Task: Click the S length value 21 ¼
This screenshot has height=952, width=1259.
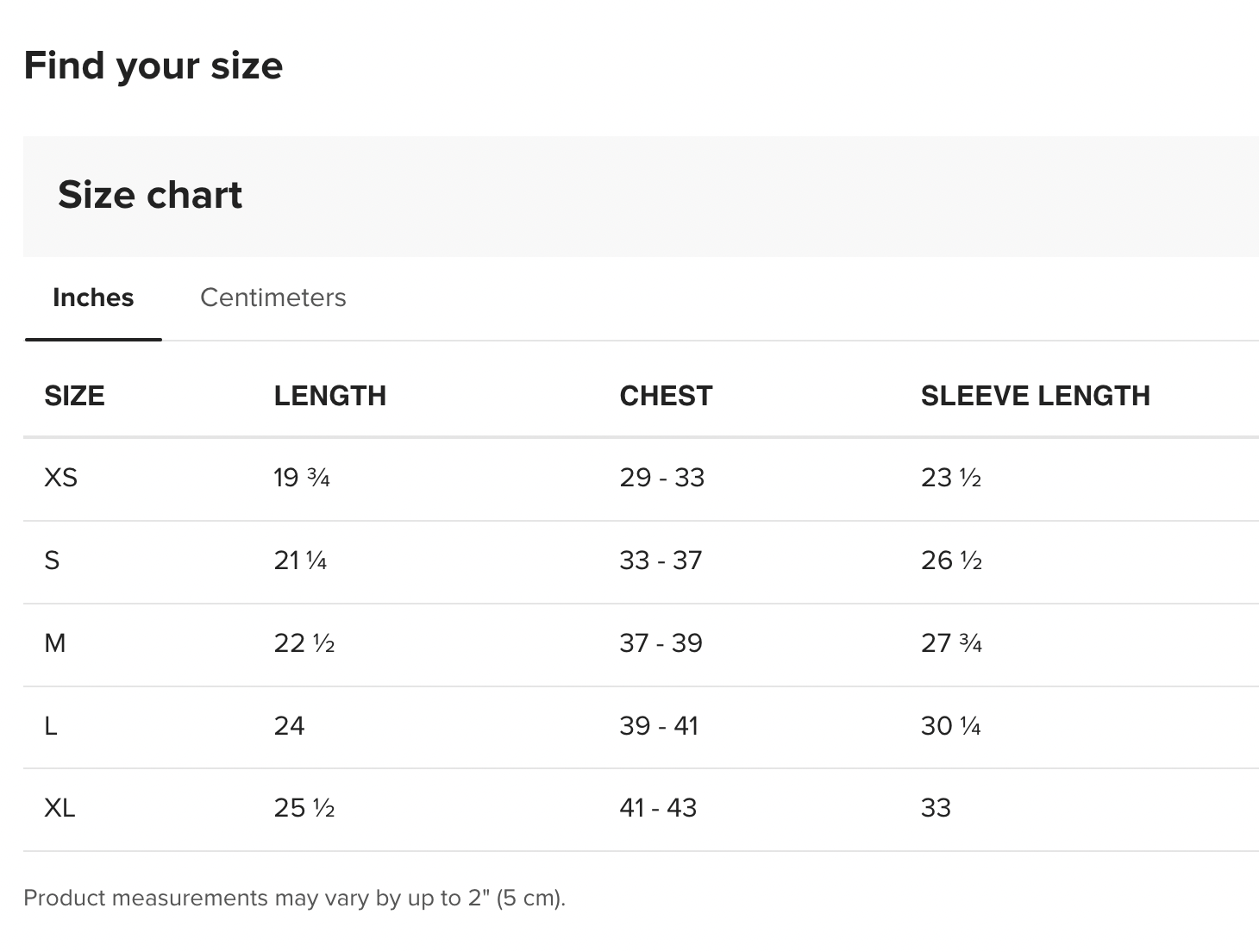Action: coord(300,561)
